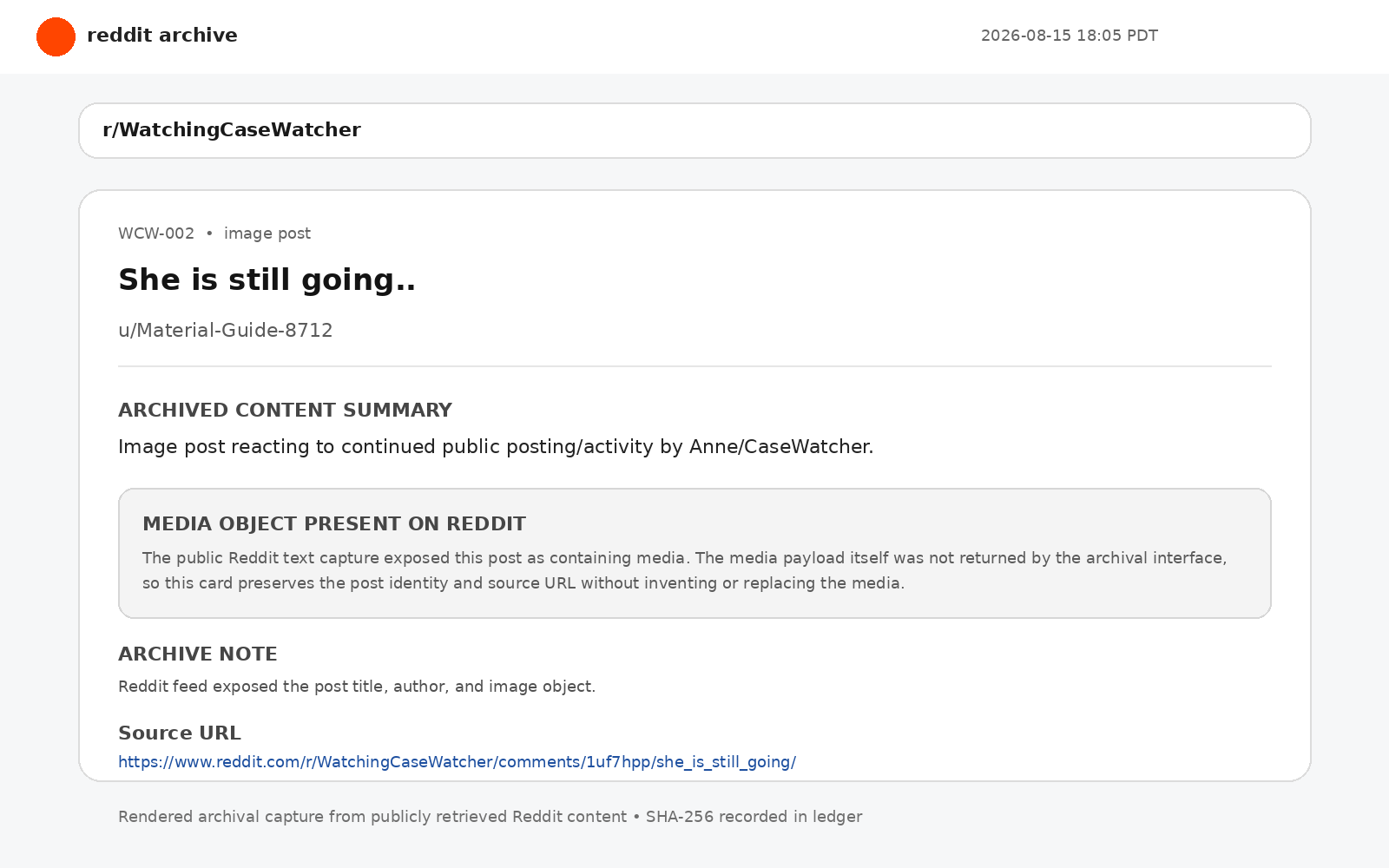Click the Media Object Present on Reddit box heading
1389x868 pixels.
[334, 523]
